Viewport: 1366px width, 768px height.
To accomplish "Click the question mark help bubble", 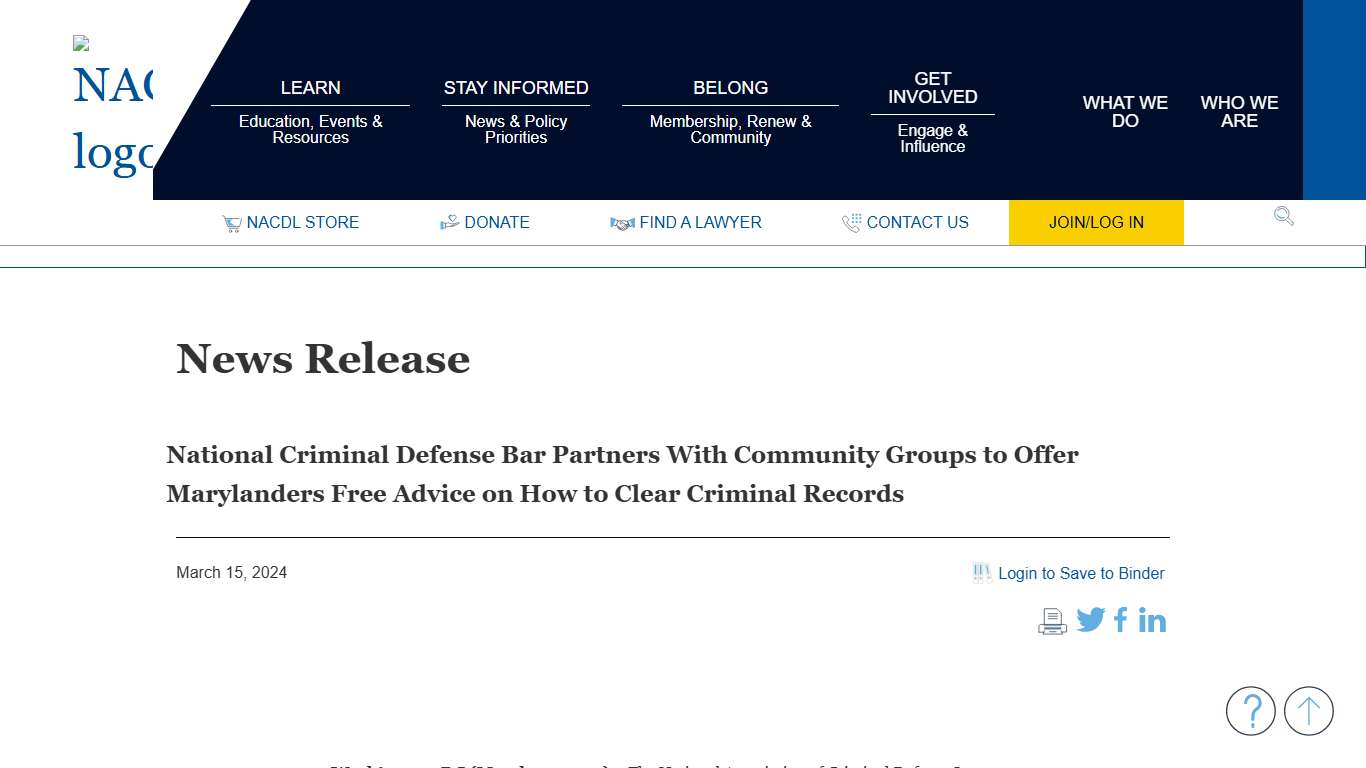I will click(x=1251, y=711).
